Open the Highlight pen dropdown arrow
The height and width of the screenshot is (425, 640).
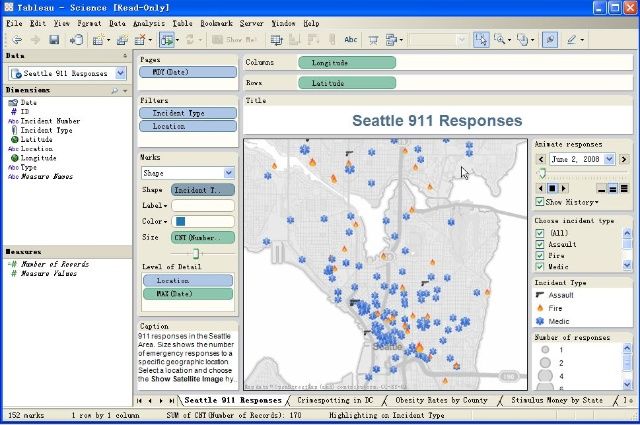click(582, 40)
